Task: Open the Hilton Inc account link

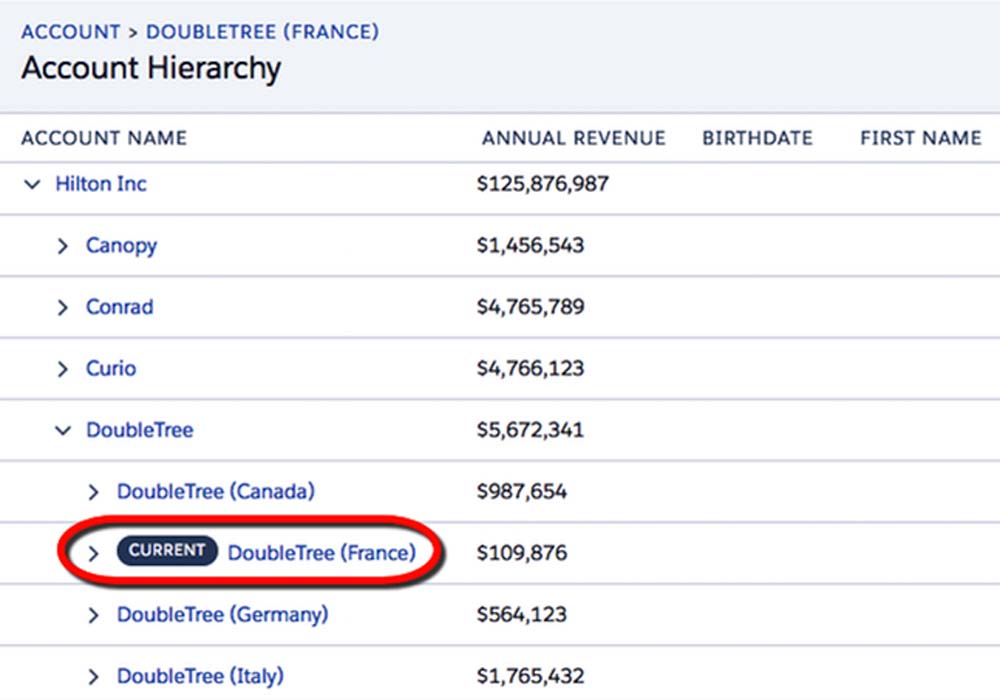Action: point(101,184)
